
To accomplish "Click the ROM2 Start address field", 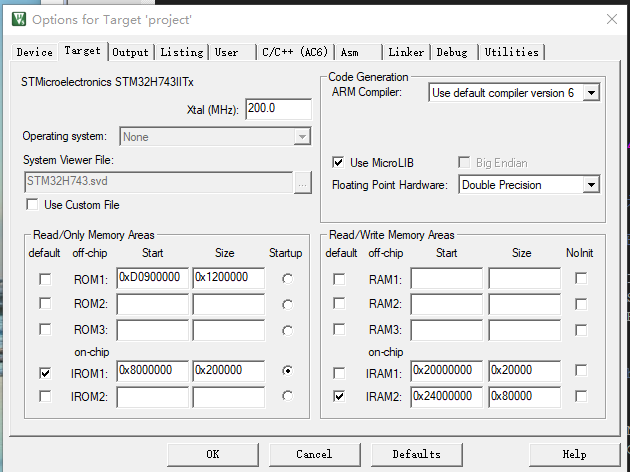I will click(x=153, y=304).
